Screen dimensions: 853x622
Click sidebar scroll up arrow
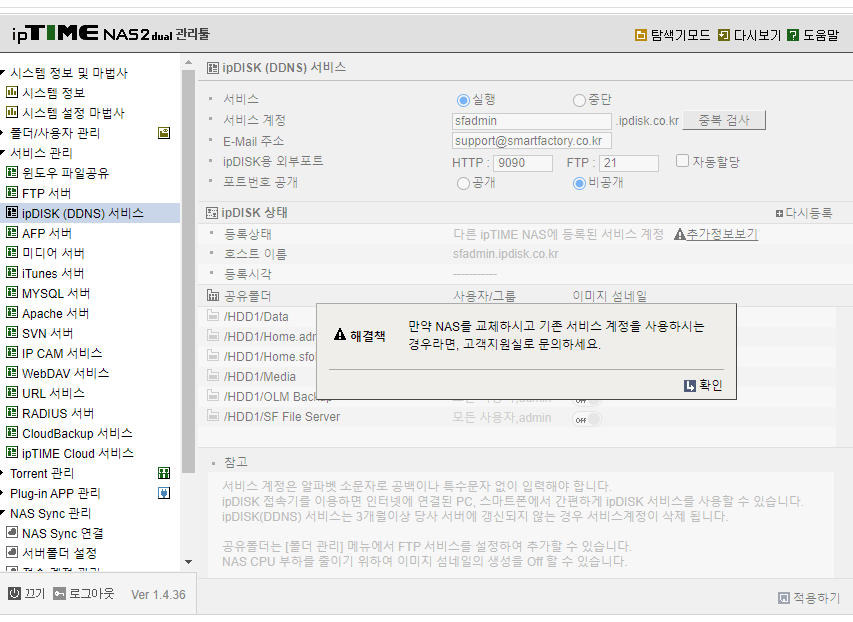tap(188, 63)
